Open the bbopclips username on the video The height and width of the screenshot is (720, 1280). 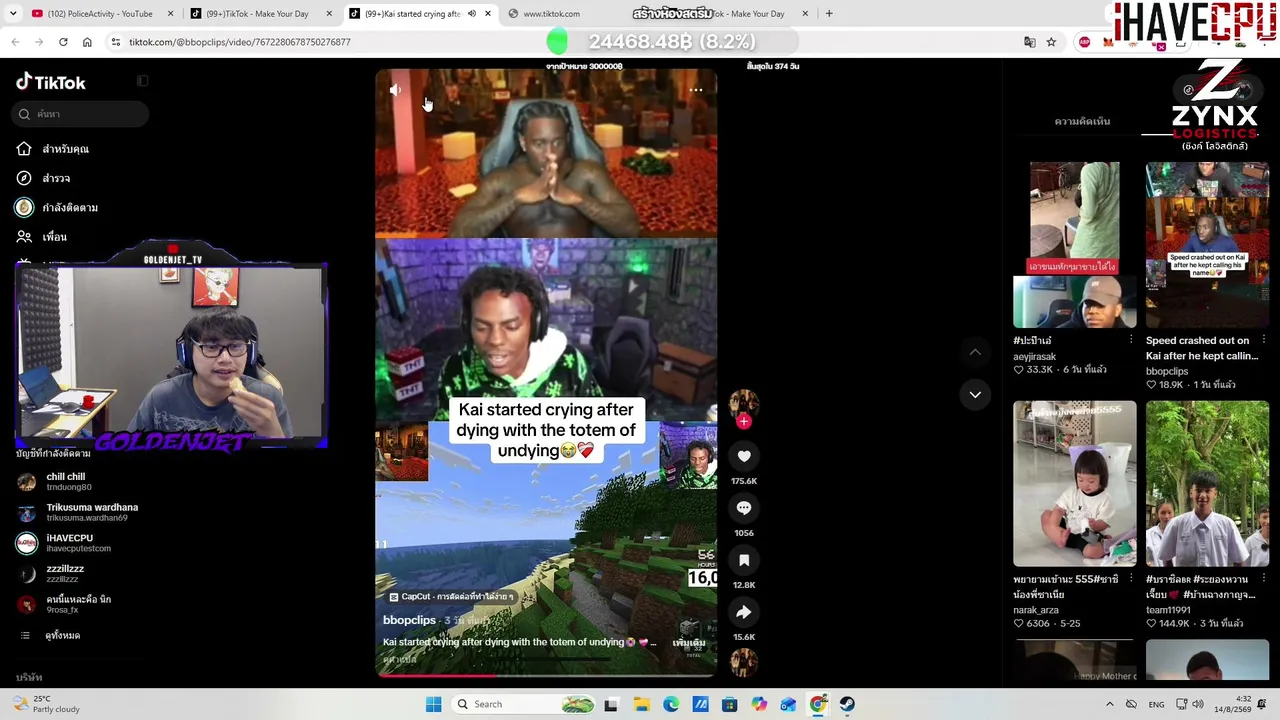click(409, 620)
